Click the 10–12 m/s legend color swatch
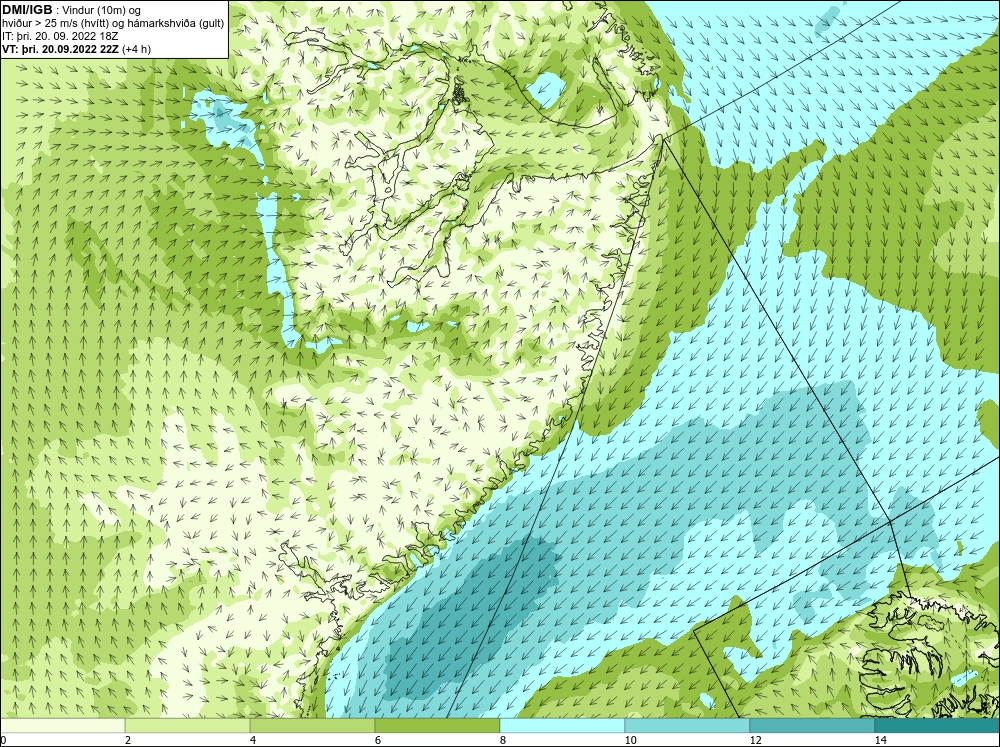Image resolution: width=1000 pixels, height=747 pixels. tap(688, 725)
